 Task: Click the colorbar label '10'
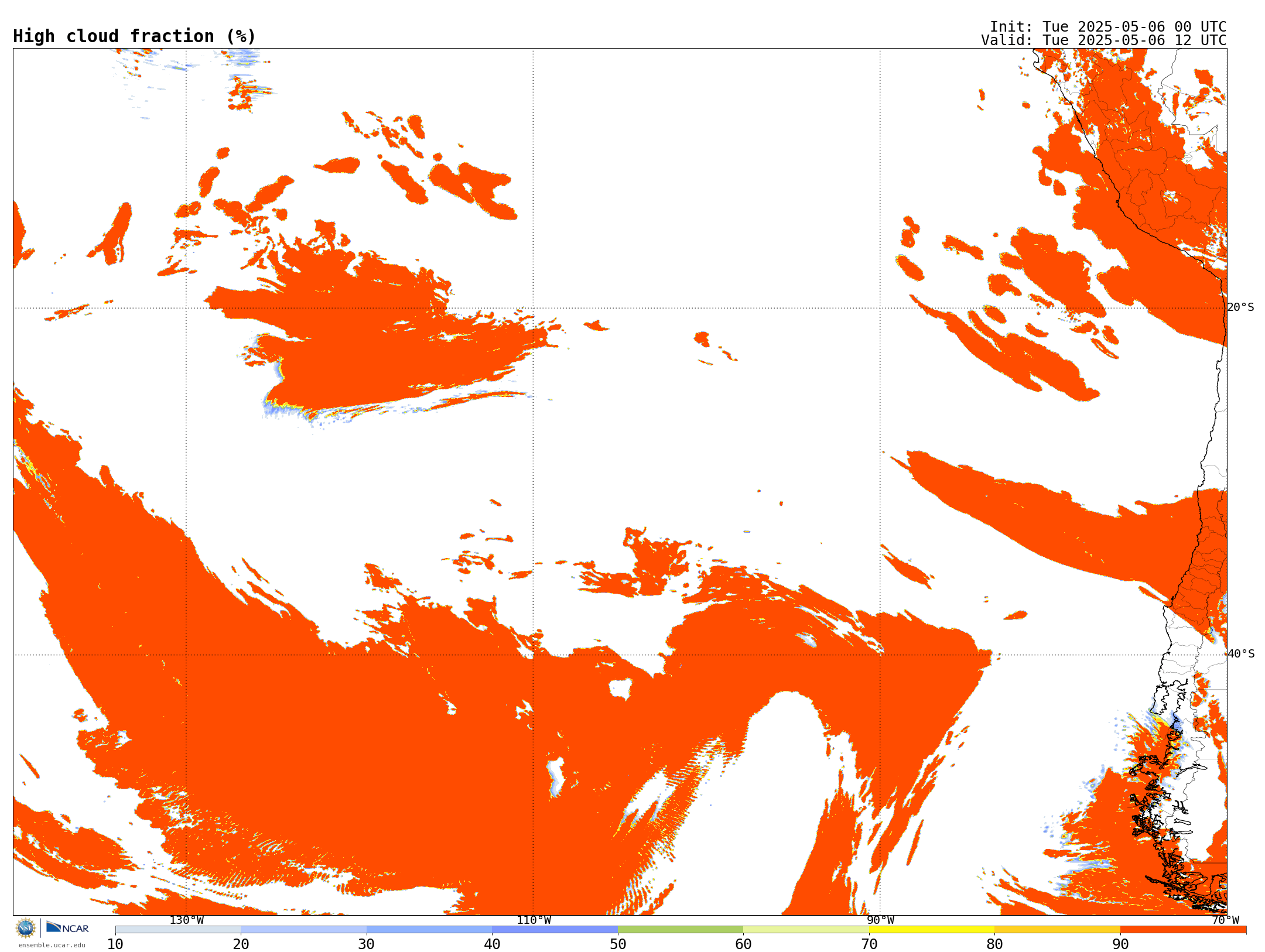point(115,944)
